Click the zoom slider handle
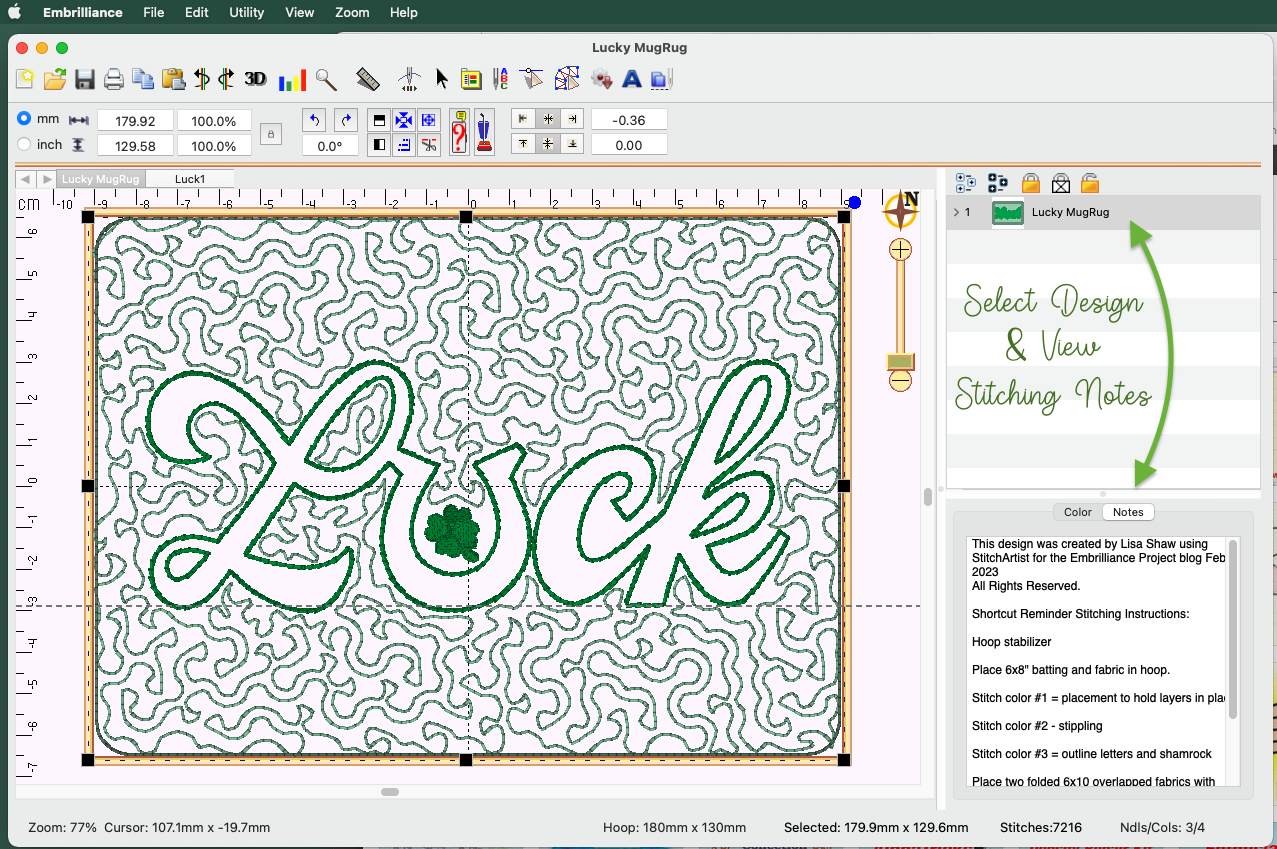This screenshot has height=849, width=1277. (x=901, y=361)
